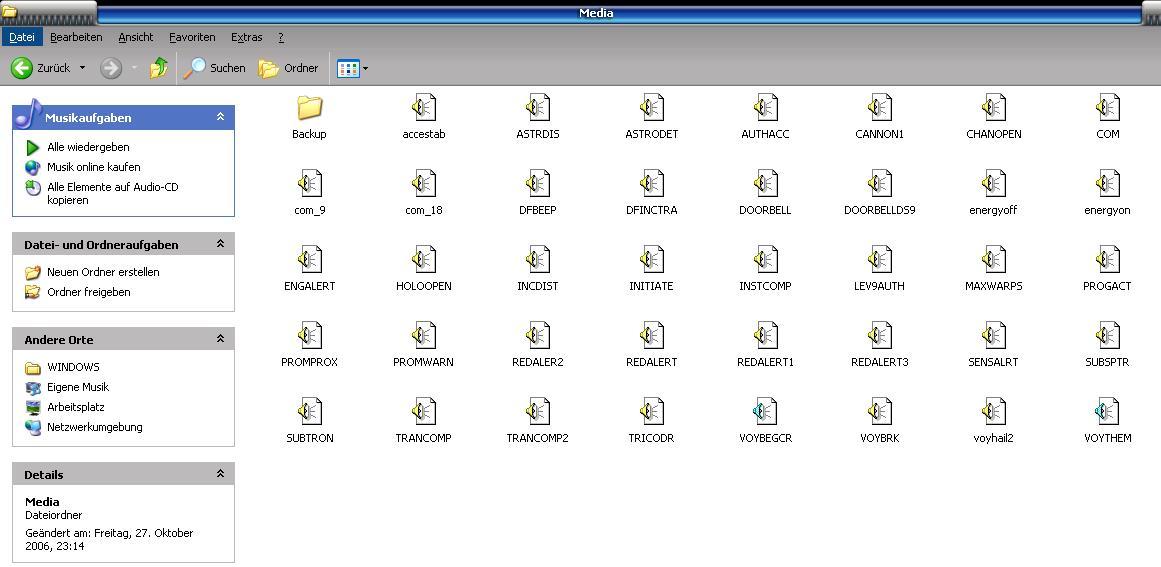
Task: Collapse the Musikaufgaben panel
Action: coord(220,117)
